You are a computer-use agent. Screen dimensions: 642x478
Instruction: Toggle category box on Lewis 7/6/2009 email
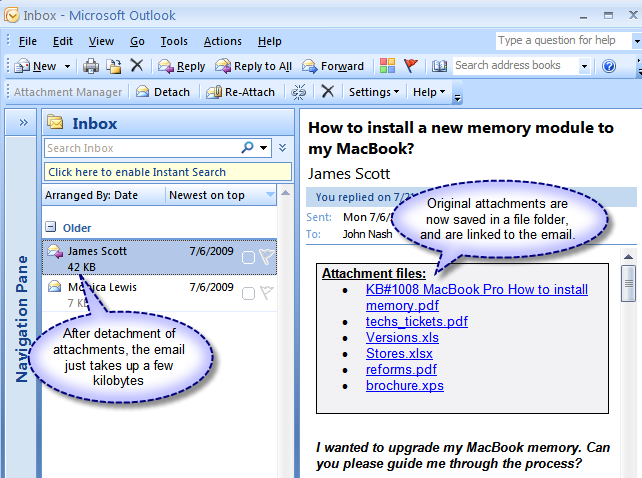point(249,294)
